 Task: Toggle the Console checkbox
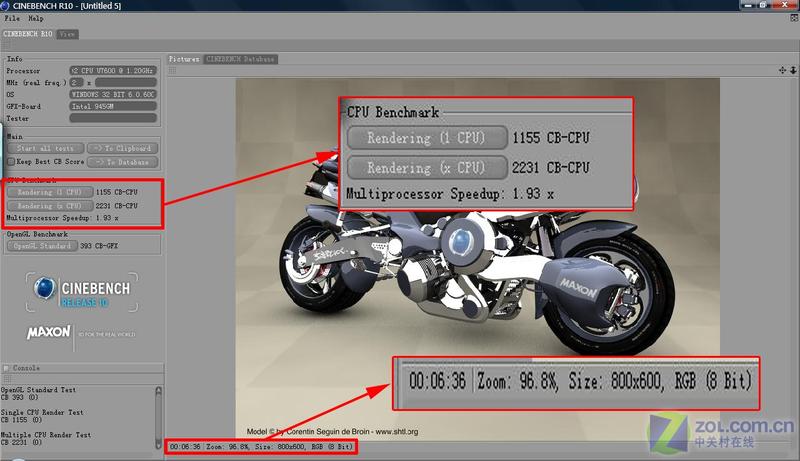(x=6, y=368)
